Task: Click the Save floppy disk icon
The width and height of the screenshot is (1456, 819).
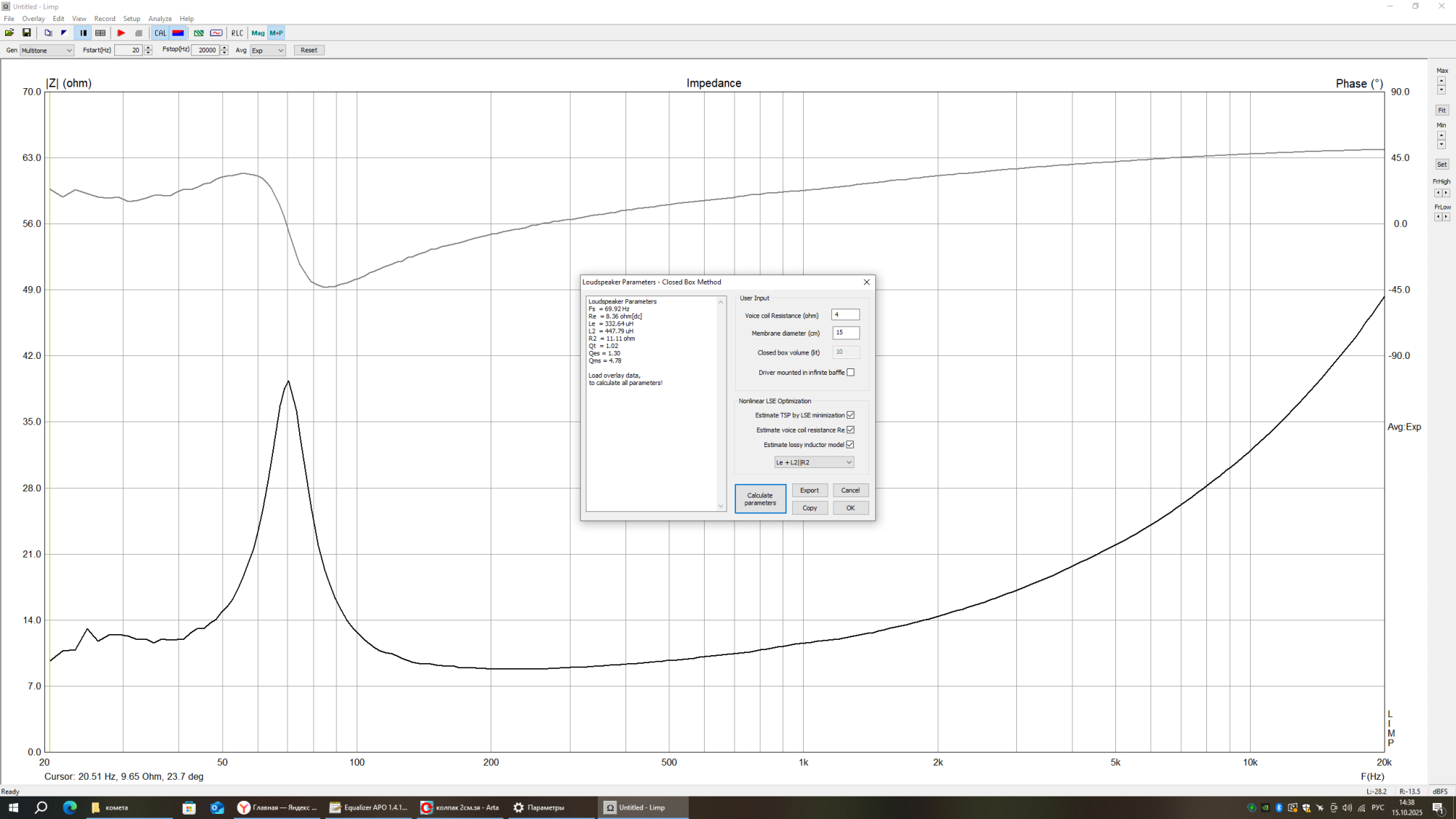Action: pos(27,33)
